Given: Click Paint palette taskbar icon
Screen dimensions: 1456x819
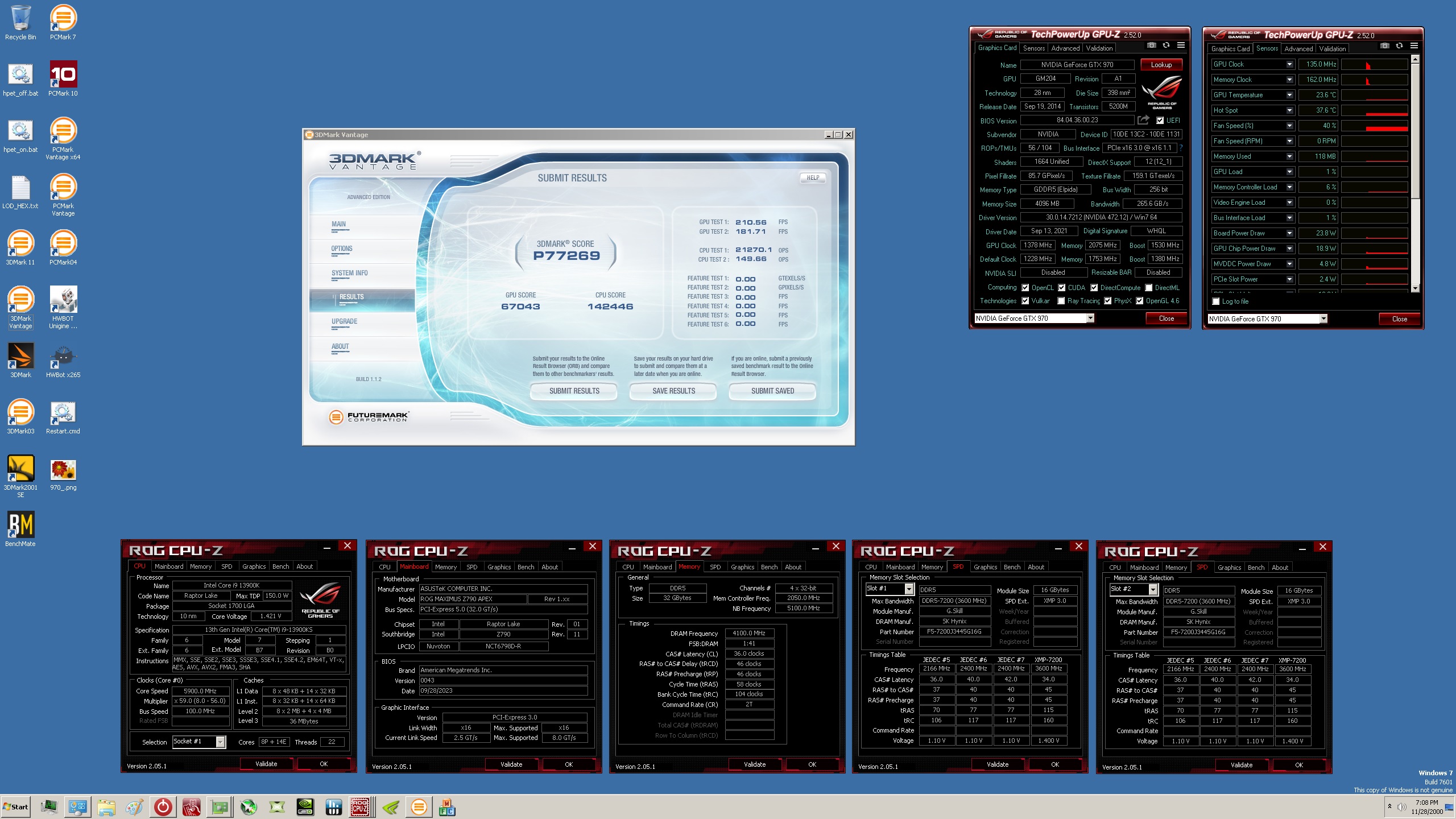Looking at the screenshot, I should (x=135, y=806).
